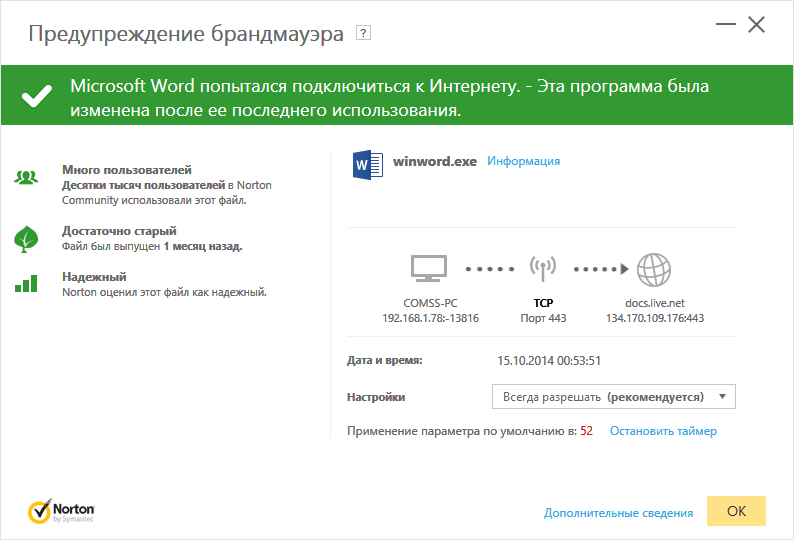Click the Дата и время label
Image resolution: width=794 pixels, height=540 pixels.
384,361
